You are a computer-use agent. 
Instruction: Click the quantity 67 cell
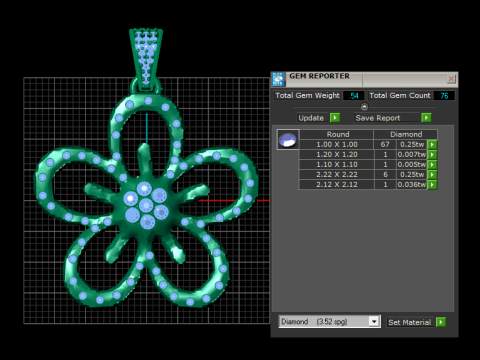[385, 145]
